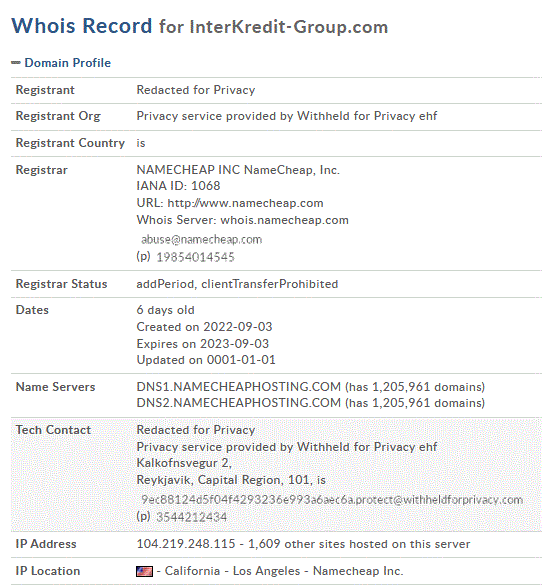Click the 'Registrant Org' row label
542x586 pixels.
[58, 116]
